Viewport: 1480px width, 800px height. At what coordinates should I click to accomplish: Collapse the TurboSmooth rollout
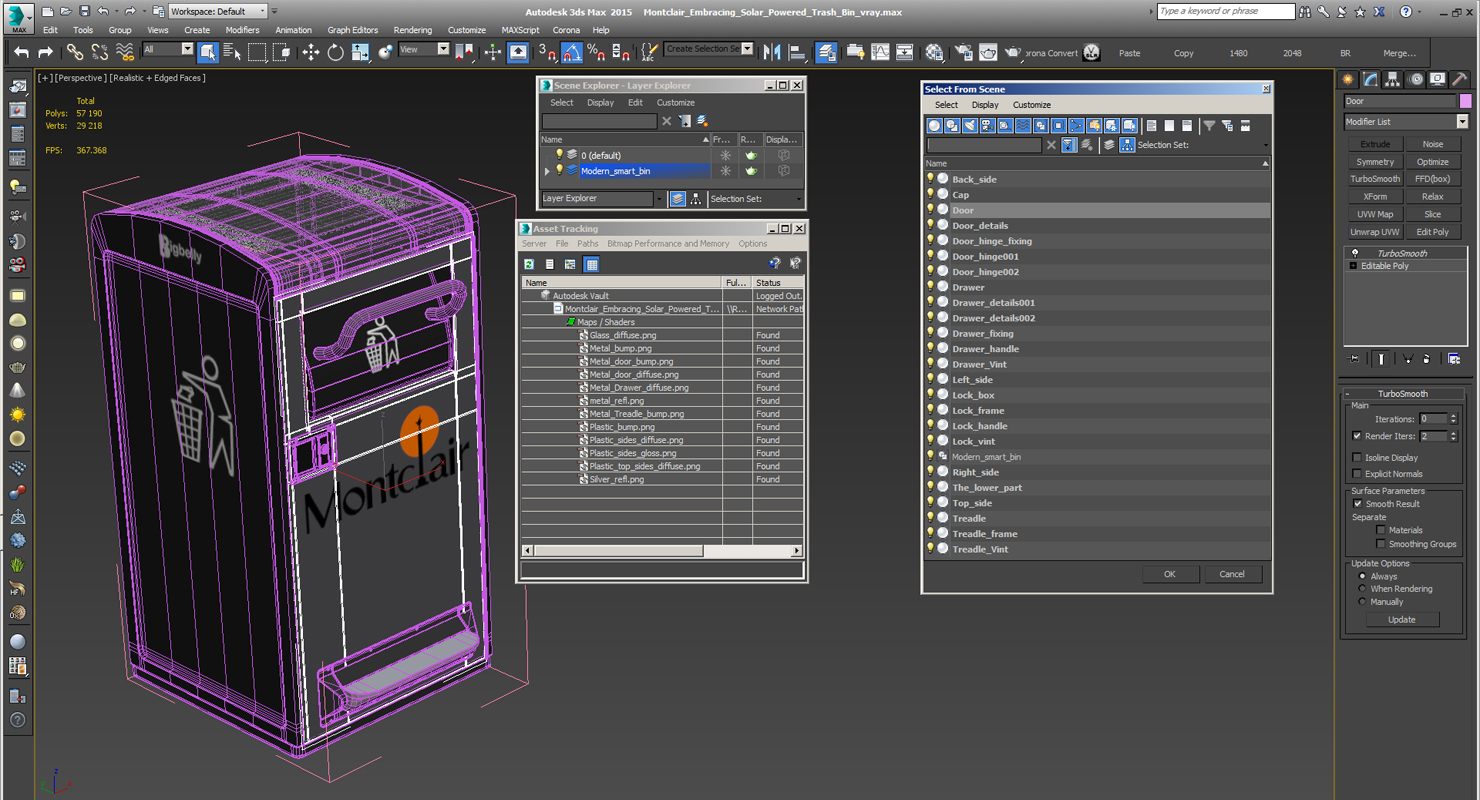(x=1403, y=394)
